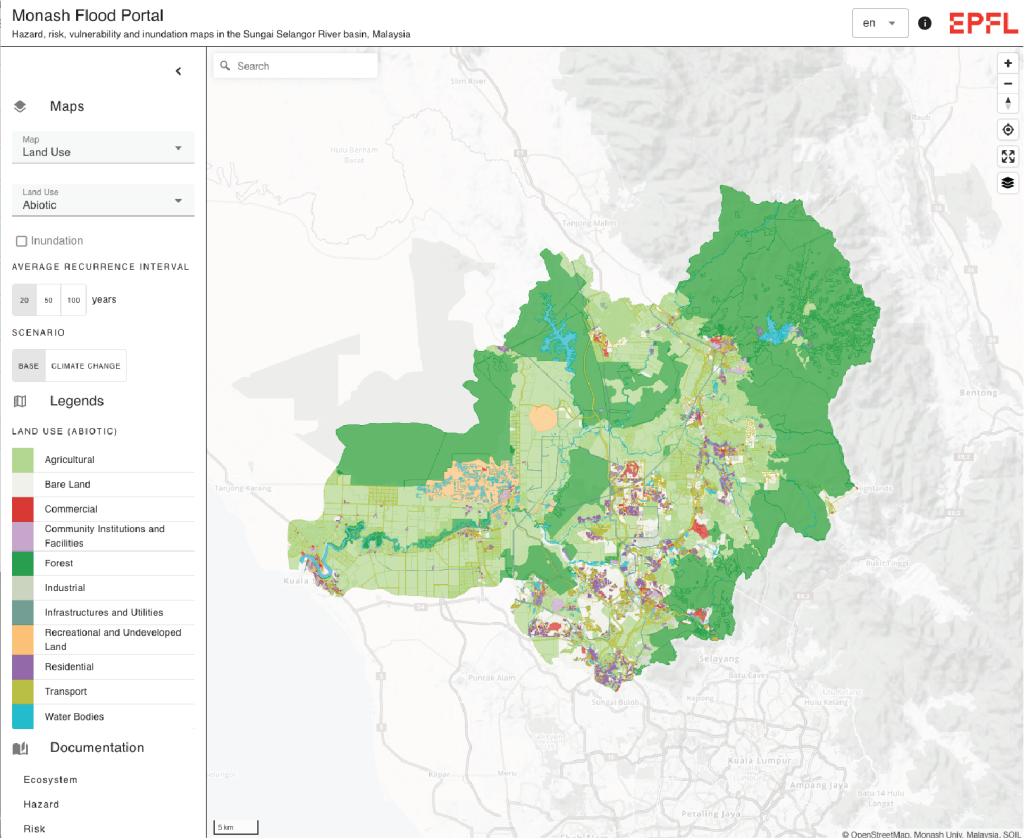
Task: Enter fullscreen map mode
Action: (x=1008, y=156)
